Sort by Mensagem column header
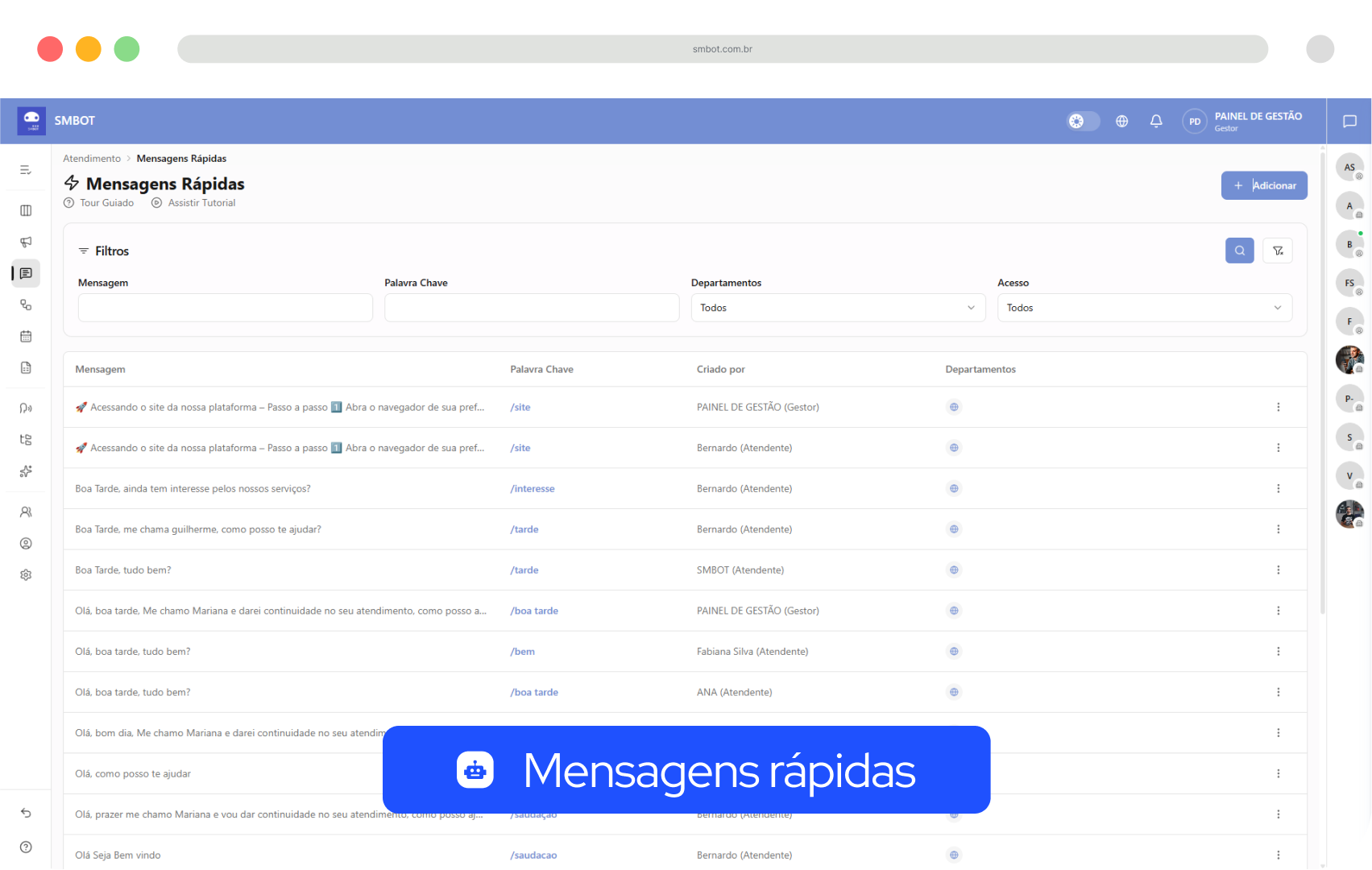Image resolution: width=1372 pixels, height=870 pixels. (100, 370)
